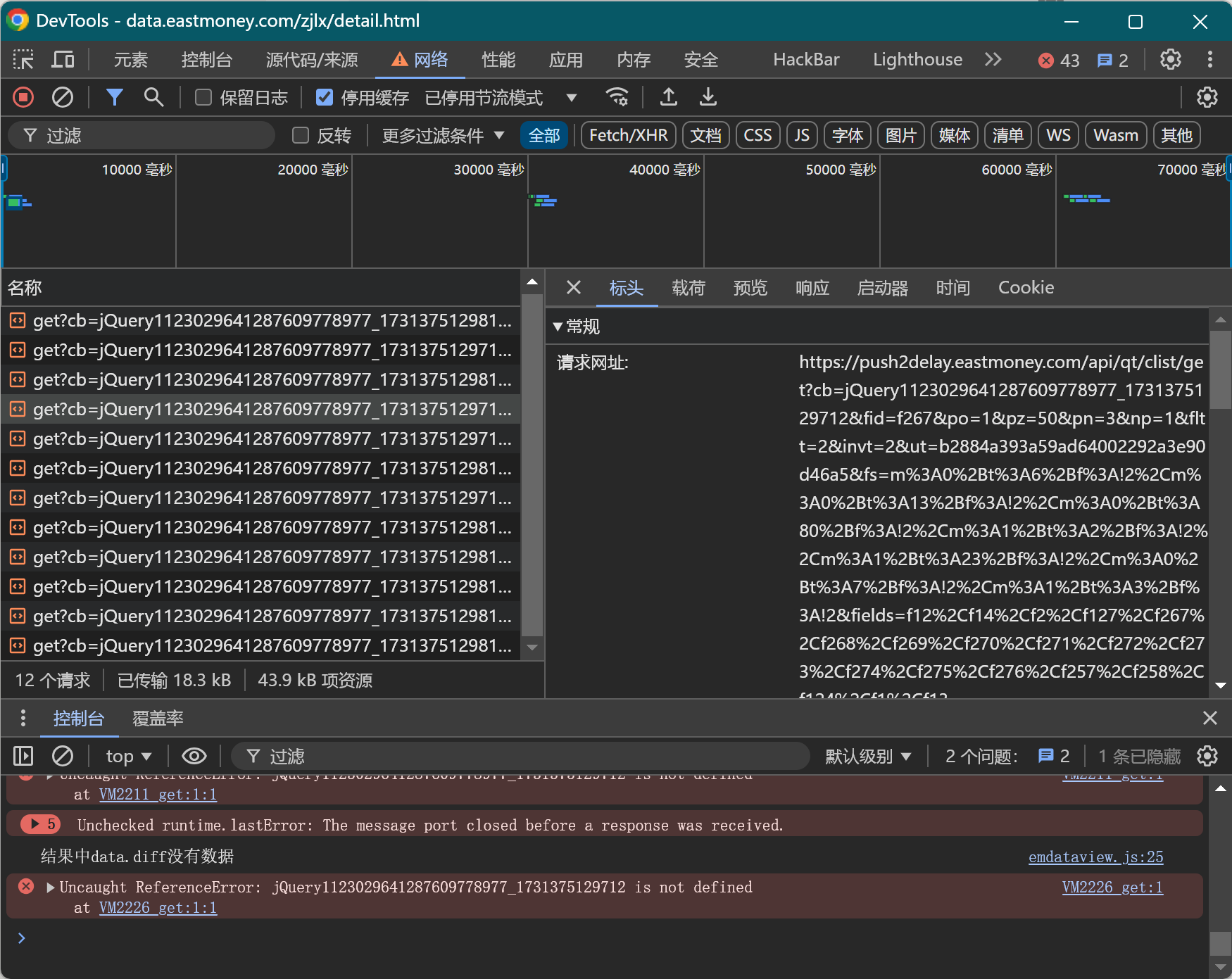Expand the VM2226 ReferenceError details
This screenshot has width=1232, height=979.
[x=51, y=887]
